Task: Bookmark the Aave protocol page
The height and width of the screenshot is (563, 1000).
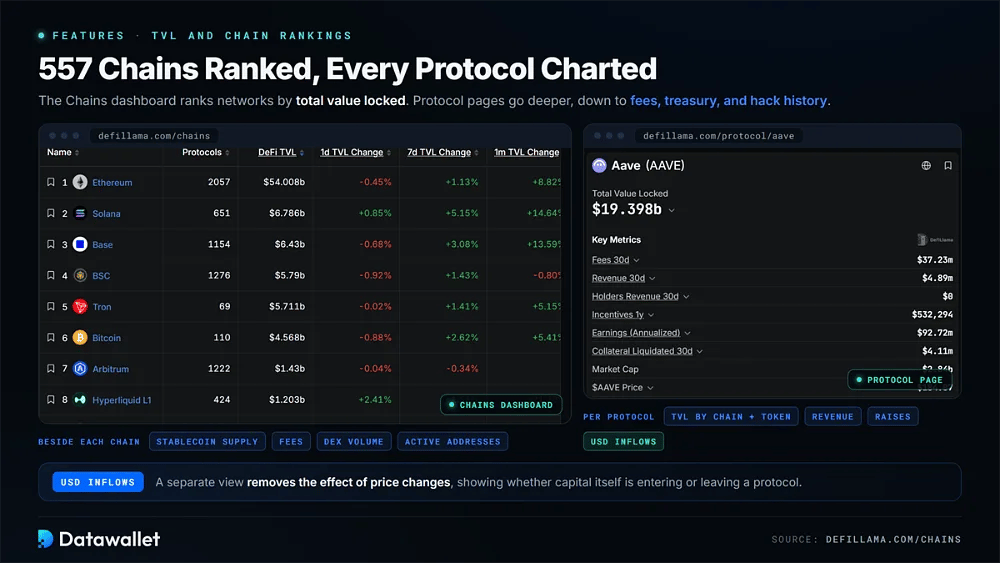Action: 948,166
